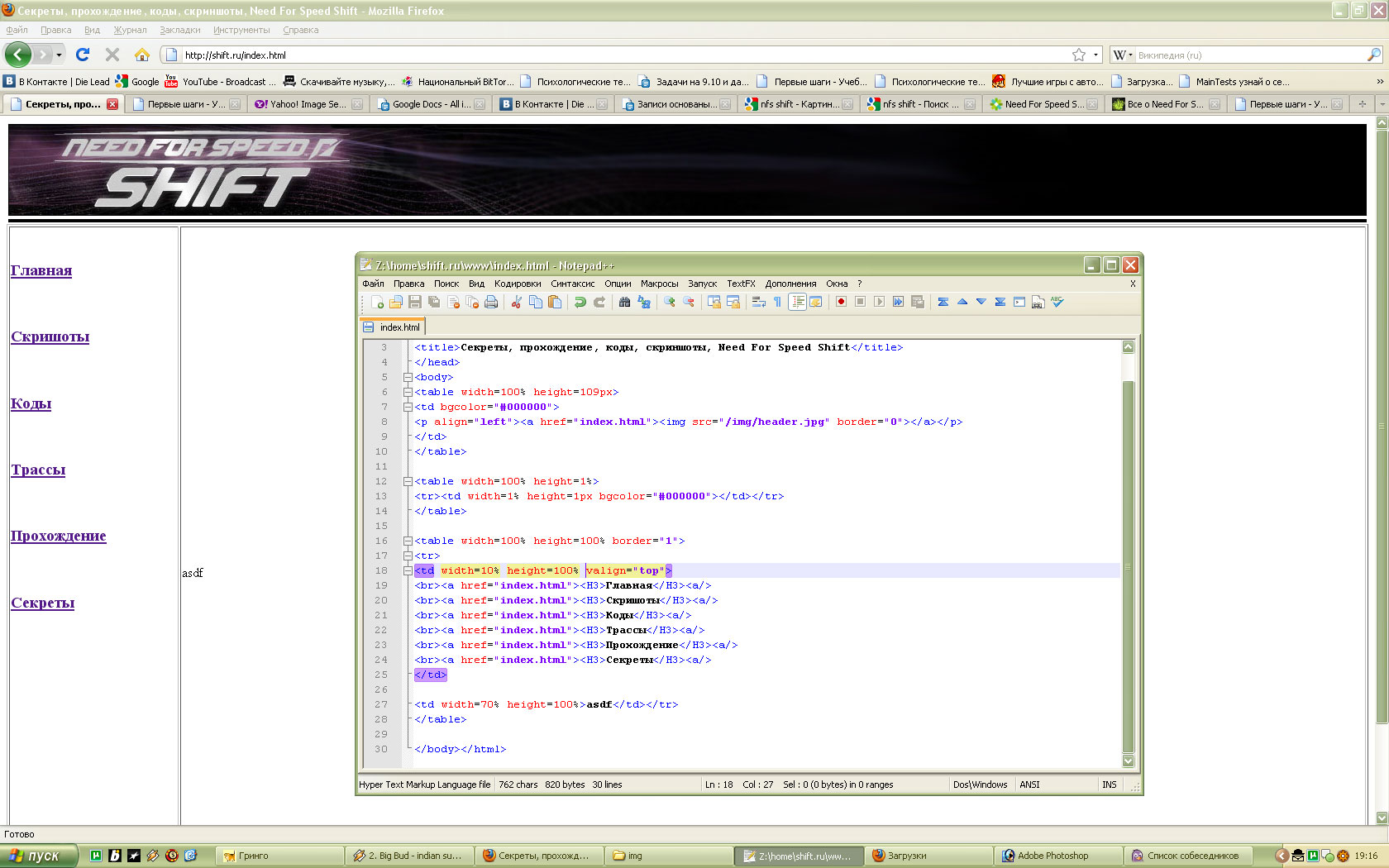Screen dimensions: 1389x868
Task: Zoom out using the magnifier minus icon
Action: [689, 302]
